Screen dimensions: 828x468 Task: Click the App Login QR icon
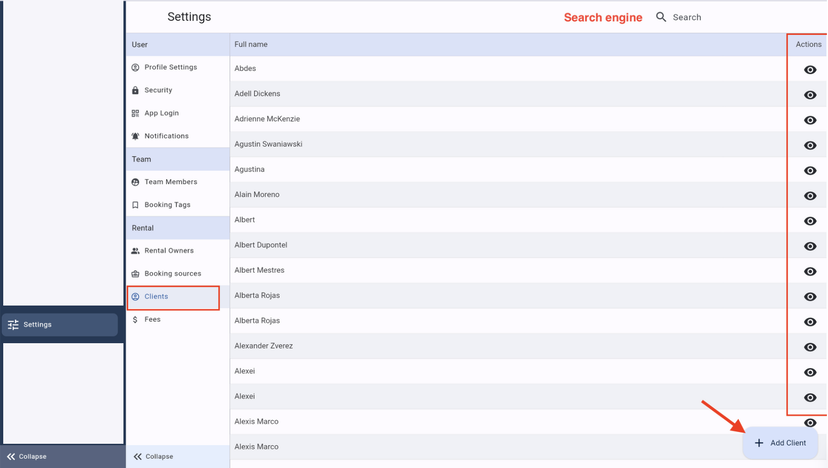pyautogui.click(x=135, y=113)
